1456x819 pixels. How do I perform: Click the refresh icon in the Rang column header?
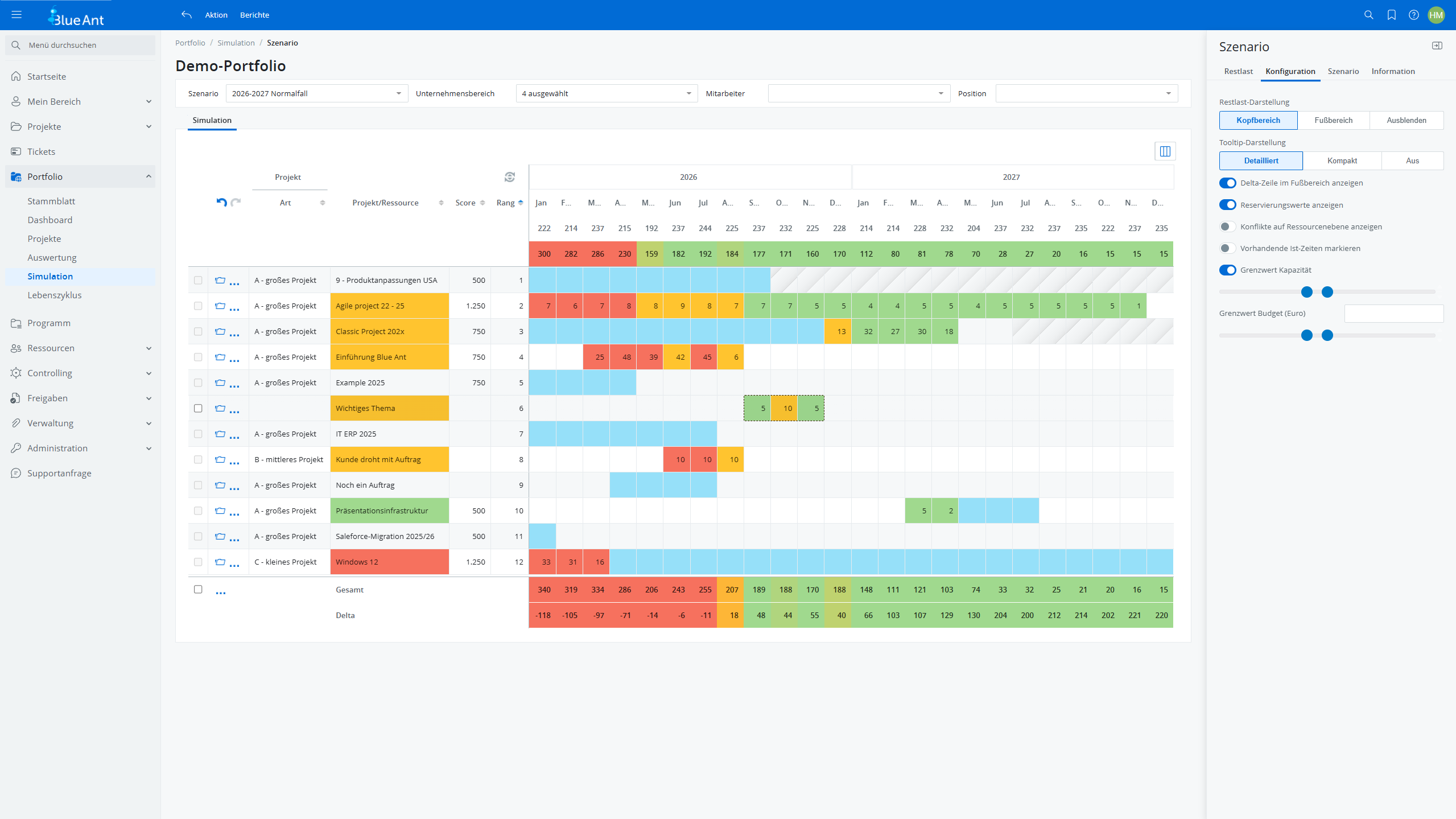(510, 177)
